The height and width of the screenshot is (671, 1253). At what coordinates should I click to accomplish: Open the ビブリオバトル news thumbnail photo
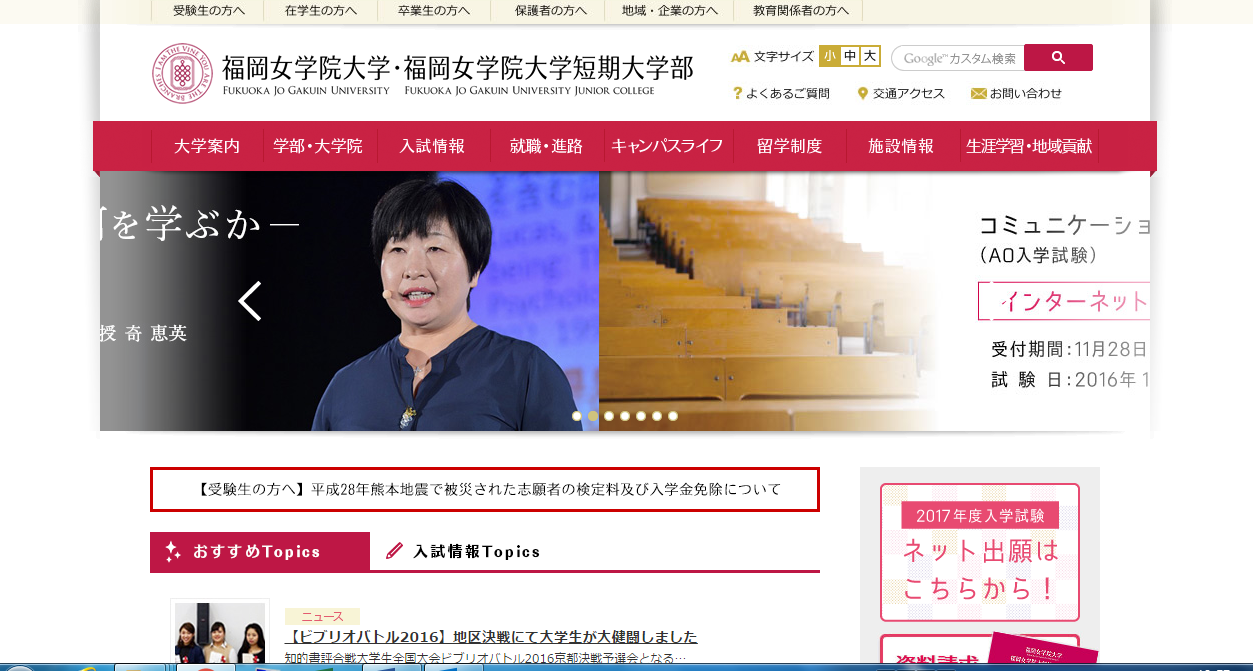click(x=220, y=634)
